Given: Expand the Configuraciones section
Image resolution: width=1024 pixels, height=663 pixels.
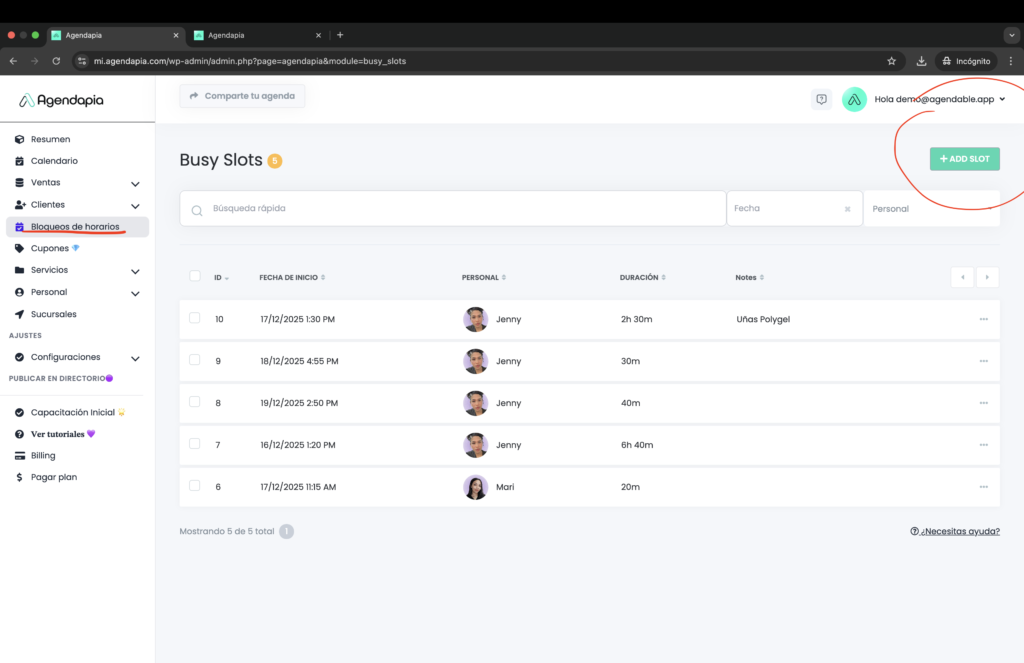Looking at the screenshot, I should coord(135,357).
